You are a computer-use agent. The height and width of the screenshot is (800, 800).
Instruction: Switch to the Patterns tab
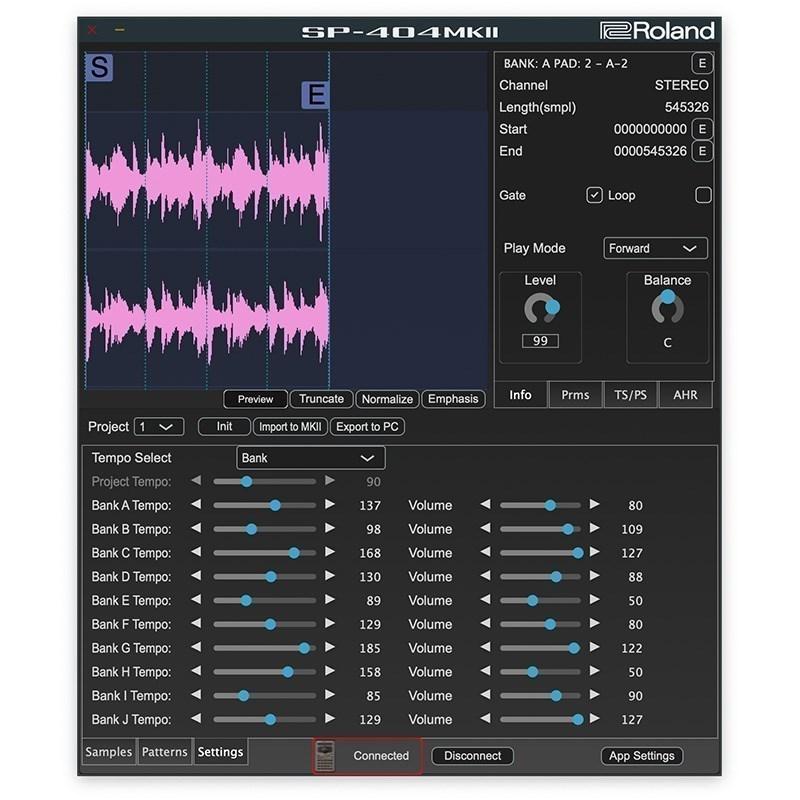pos(164,752)
